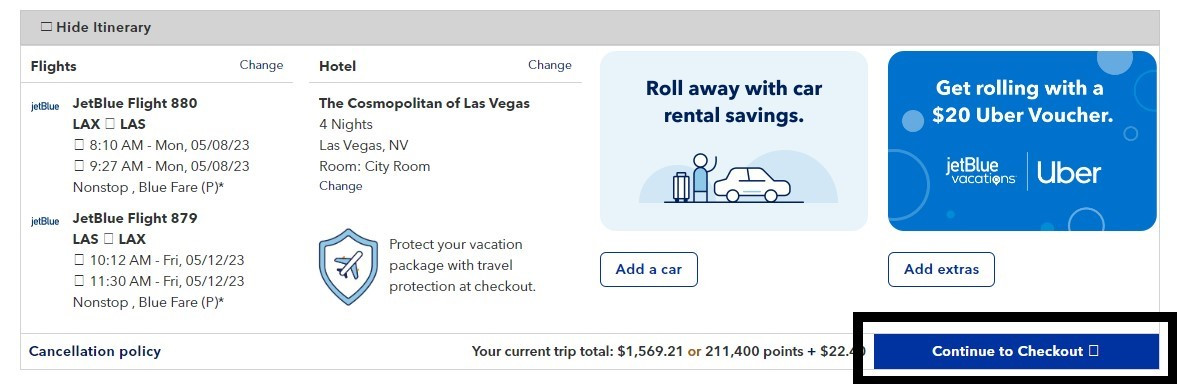This screenshot has height=384, width=1177.
Task: Click the Flights Change link
Action: [261, 65]
